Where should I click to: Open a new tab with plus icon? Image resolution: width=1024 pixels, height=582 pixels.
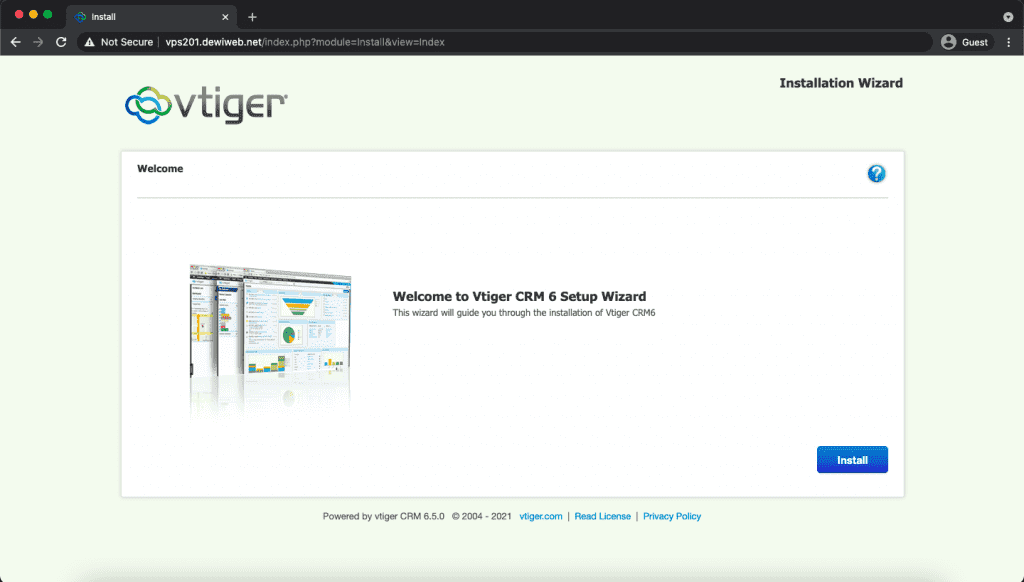252,17
